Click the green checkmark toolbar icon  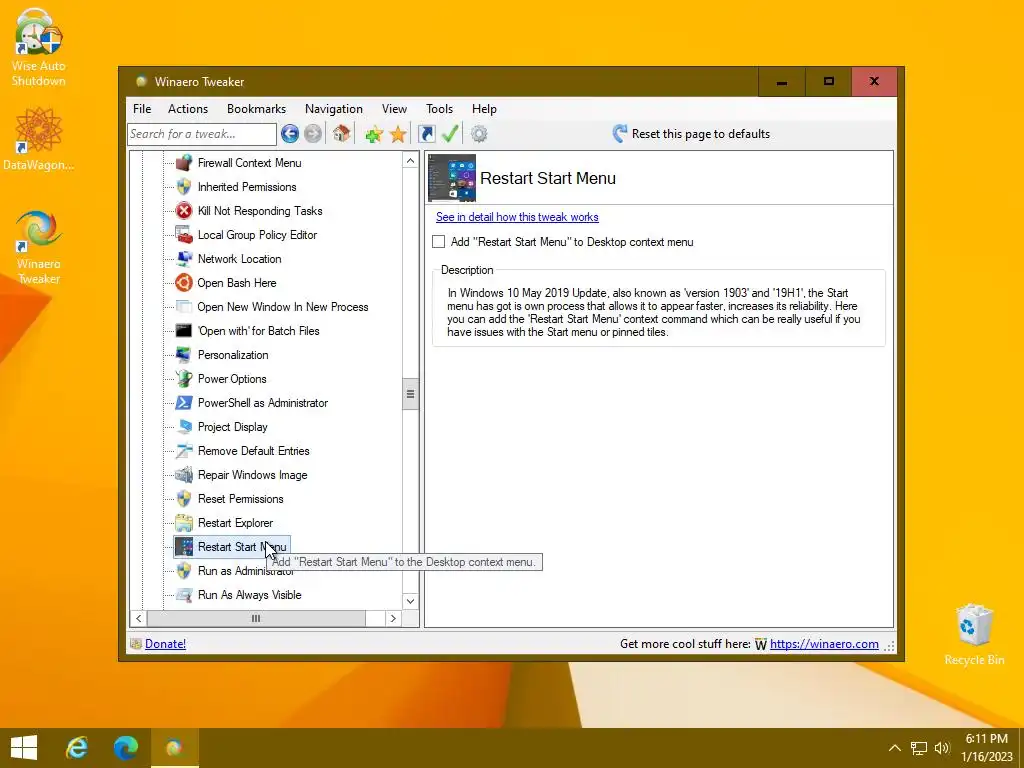coord(450,134)
